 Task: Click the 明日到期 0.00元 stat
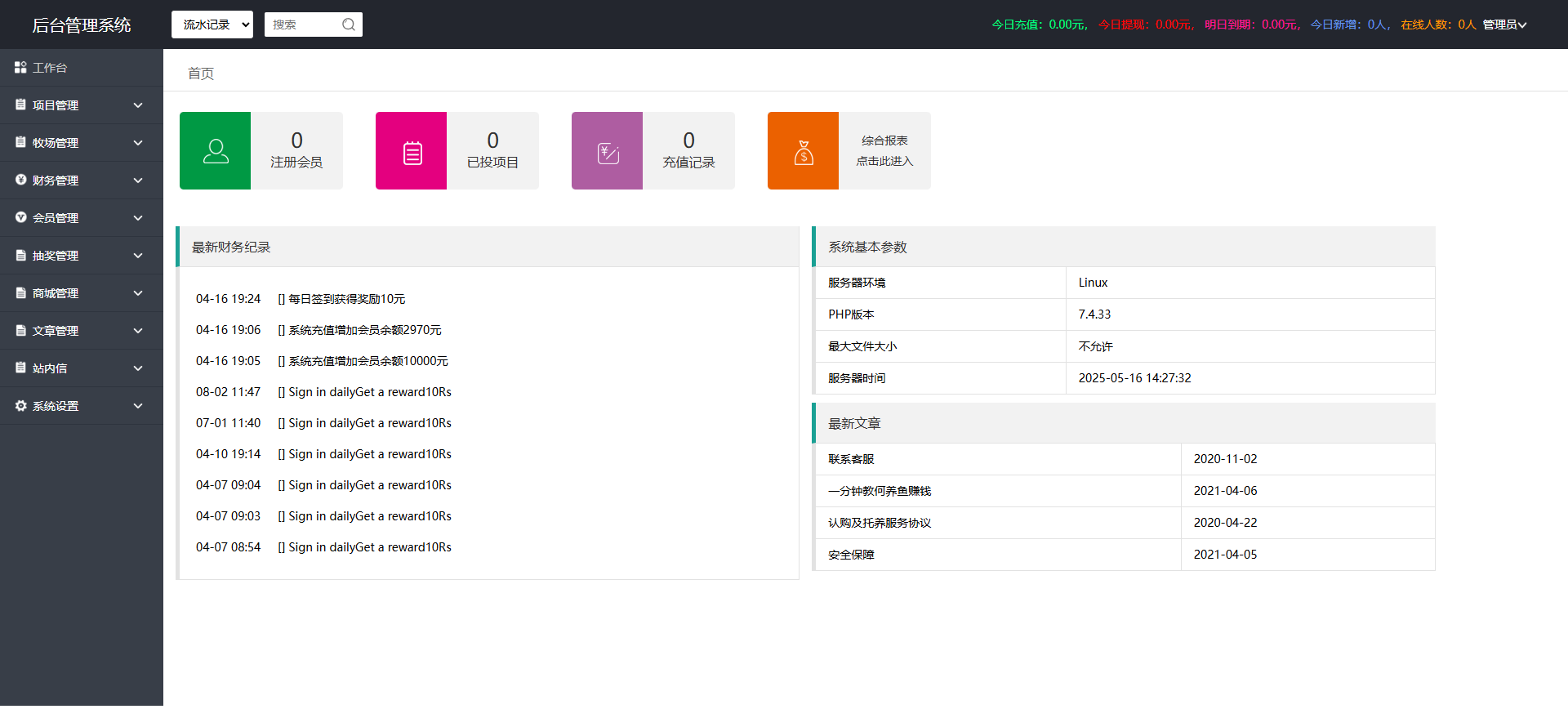click(1253, 25)
